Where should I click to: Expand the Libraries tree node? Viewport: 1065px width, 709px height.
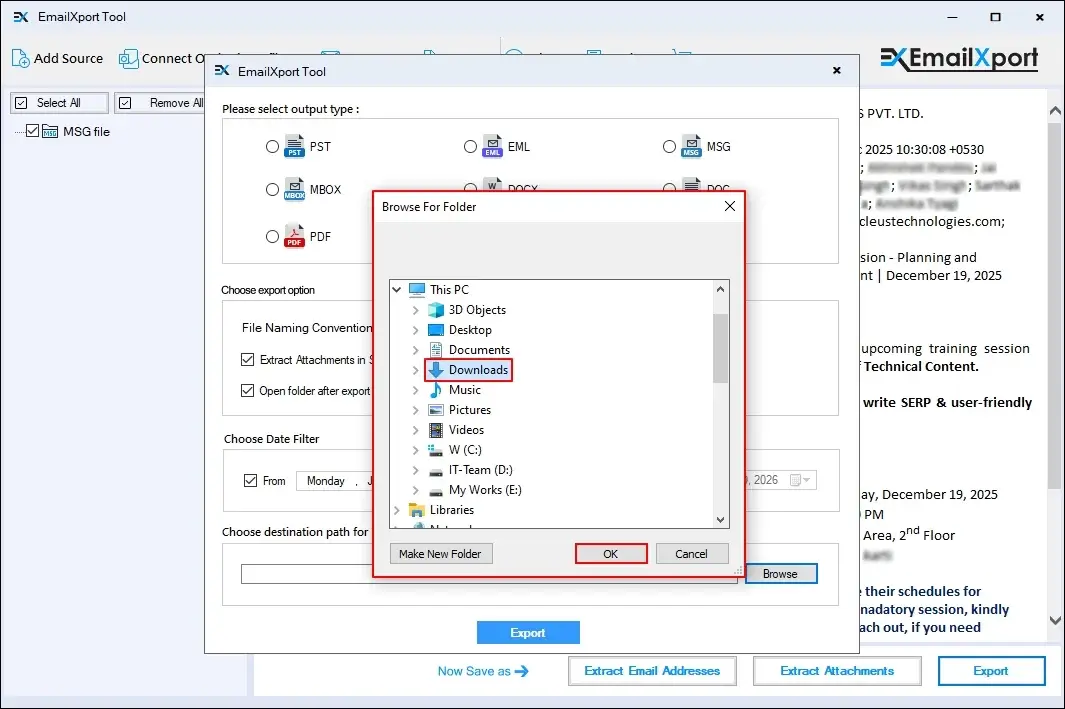[397, 510]
